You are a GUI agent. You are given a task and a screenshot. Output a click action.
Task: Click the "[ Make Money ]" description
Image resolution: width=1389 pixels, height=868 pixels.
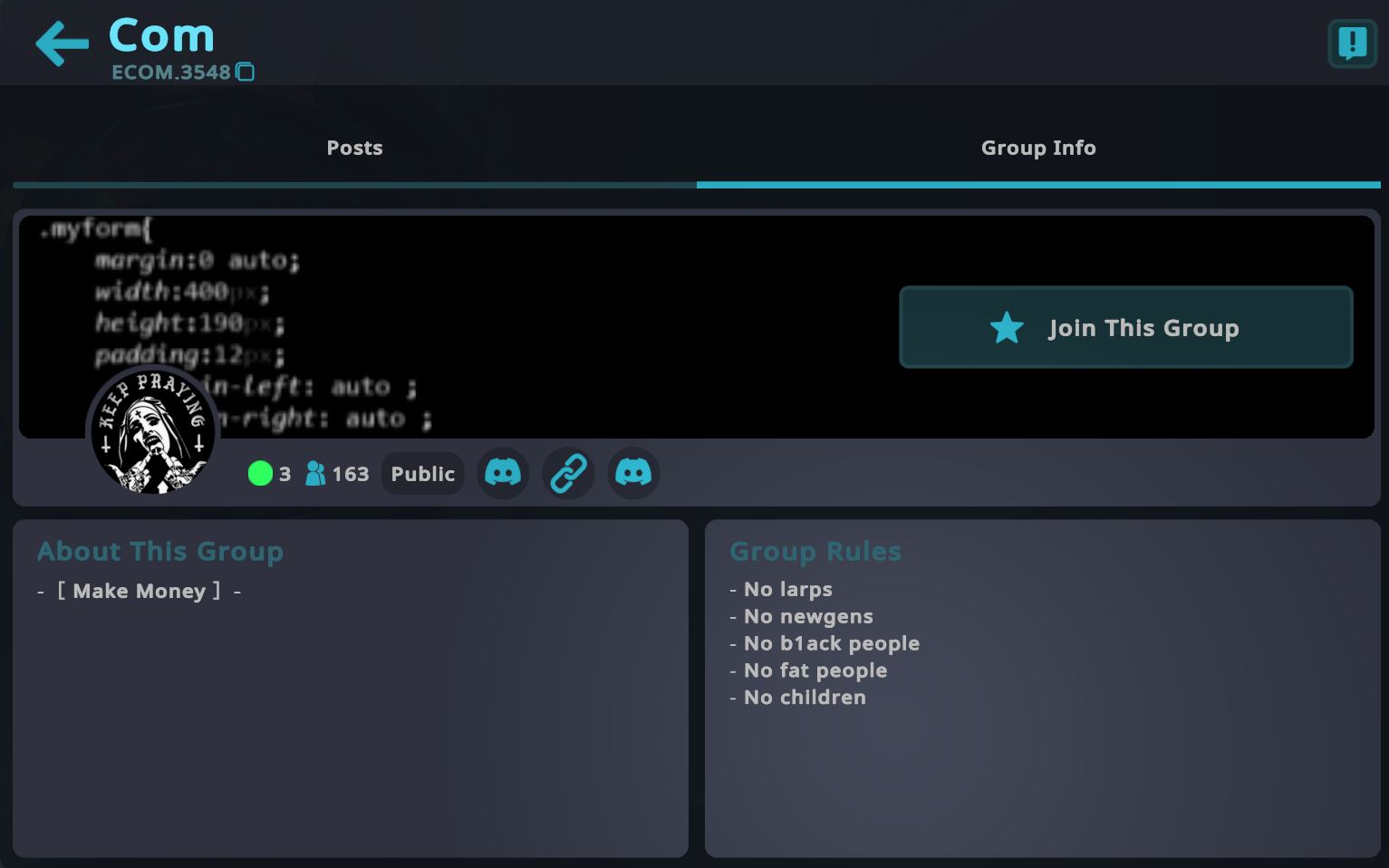140,591
